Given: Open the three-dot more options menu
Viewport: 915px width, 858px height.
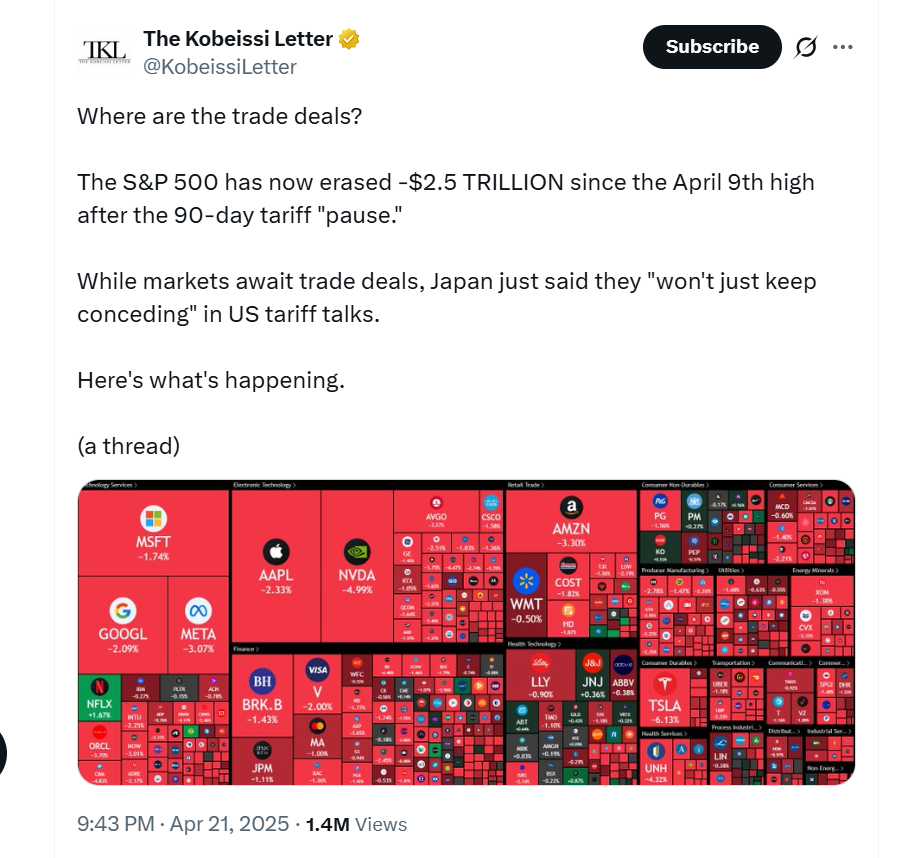Looking at the screenshot, I should tap(843, 47).
